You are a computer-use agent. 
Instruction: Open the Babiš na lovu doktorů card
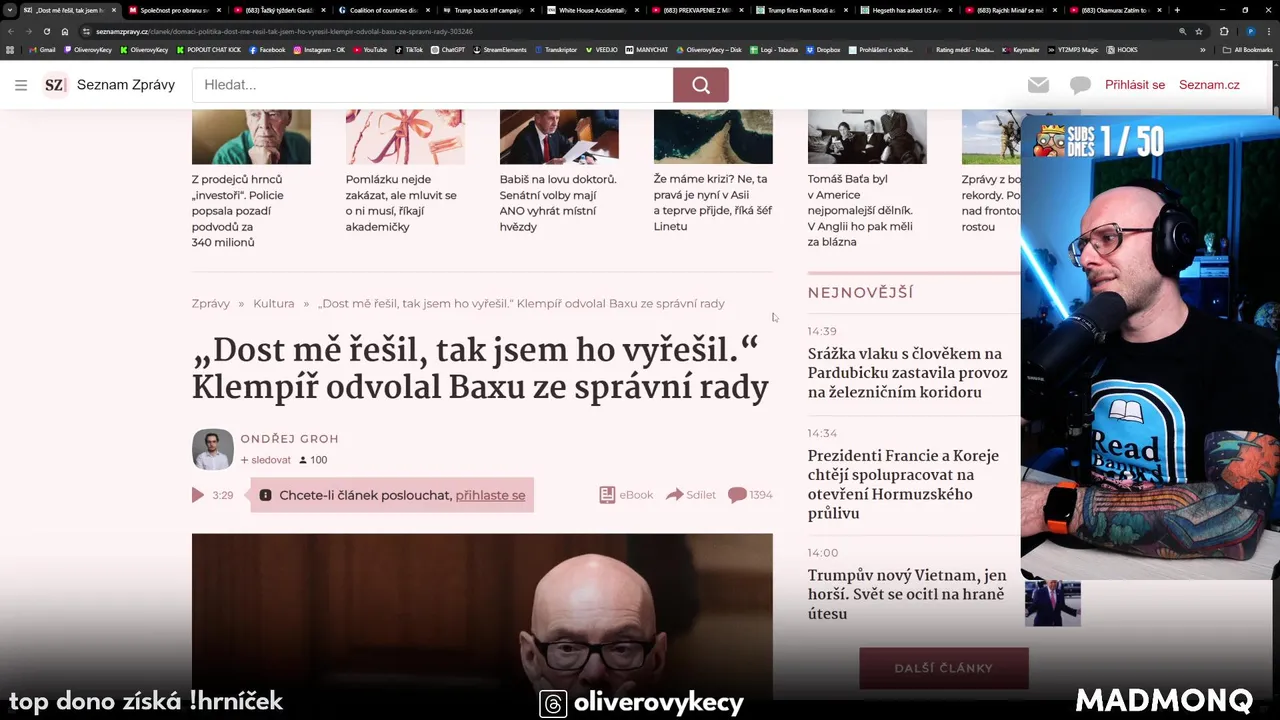(x=559, y=172)
